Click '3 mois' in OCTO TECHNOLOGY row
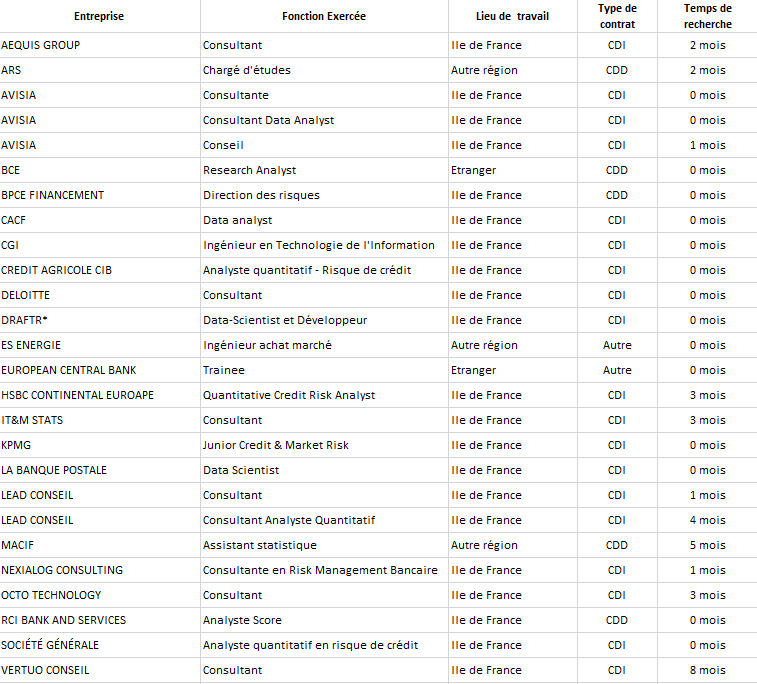Screen dimensions: 757x684 coord(707,596)
